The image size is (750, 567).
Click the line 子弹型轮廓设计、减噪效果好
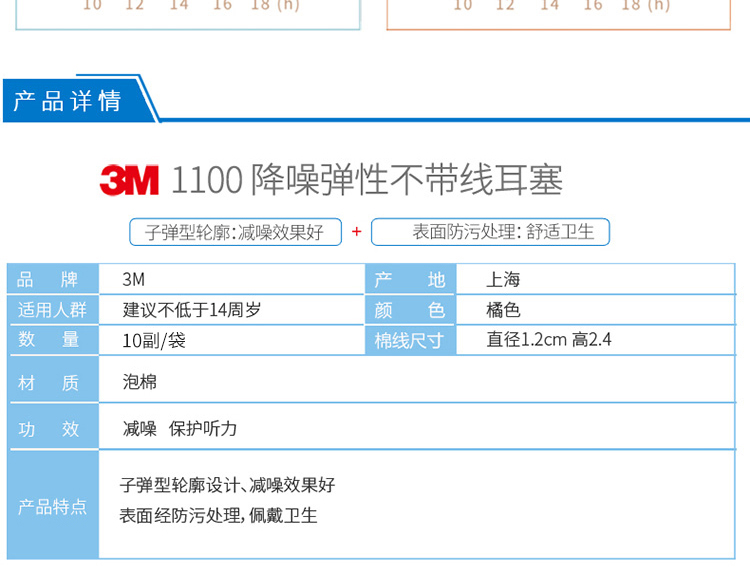tap(227, 485)
